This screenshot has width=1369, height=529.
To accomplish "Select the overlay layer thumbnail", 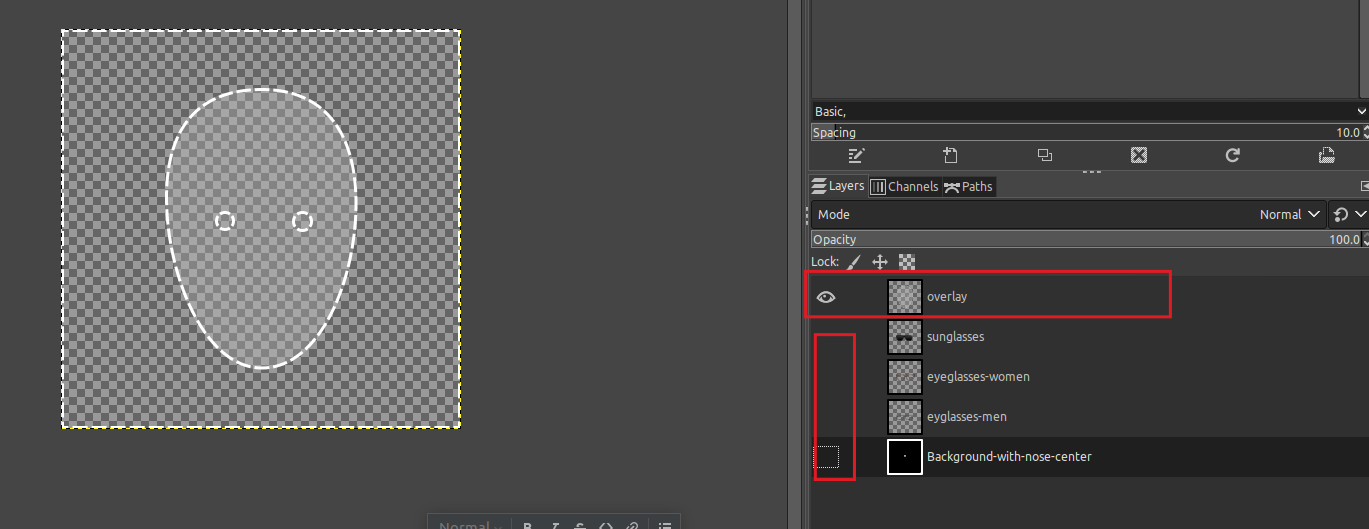I will 905,297.
